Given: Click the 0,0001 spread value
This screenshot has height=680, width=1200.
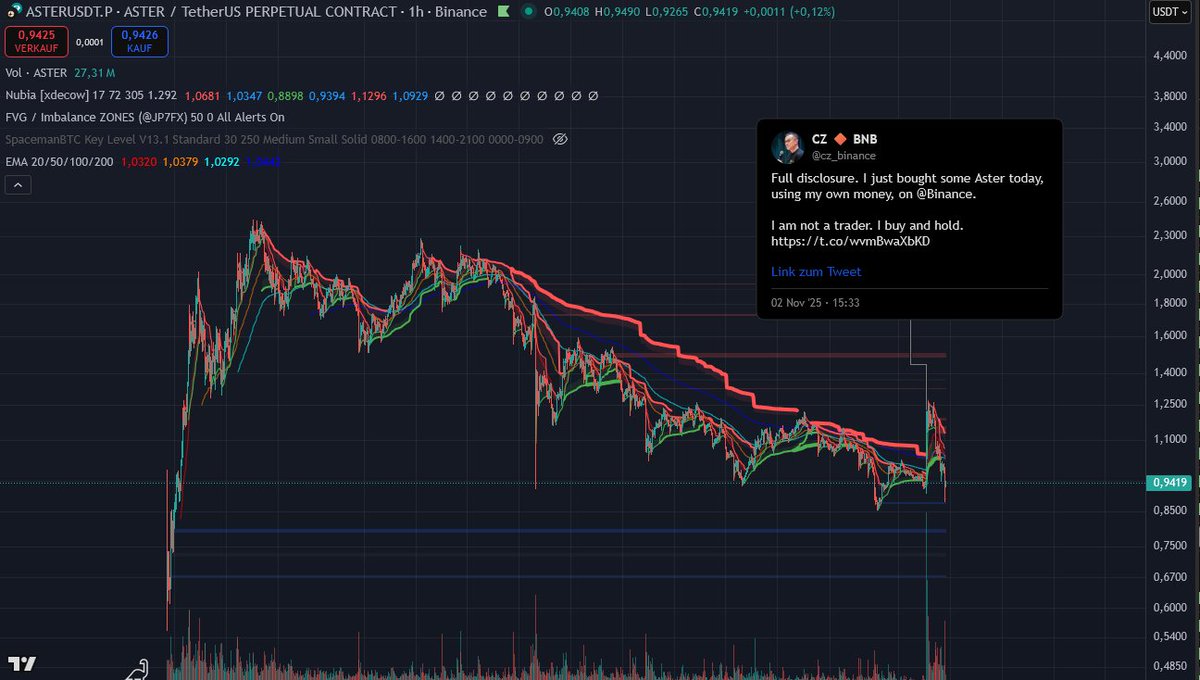Looking at the screenshot, I should pyautogui.click(x=88, y=42).
